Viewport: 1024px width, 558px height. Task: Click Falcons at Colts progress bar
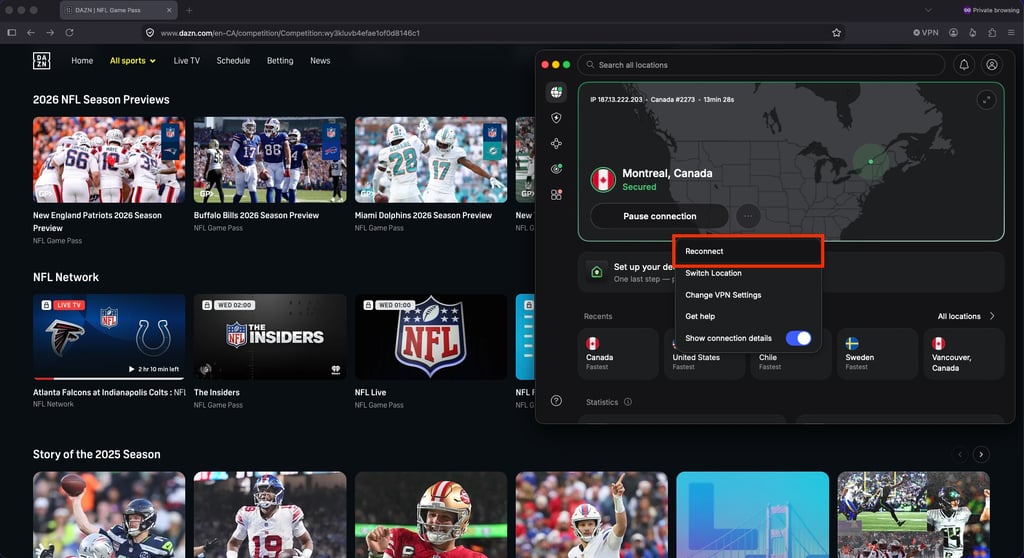[109, 378]
